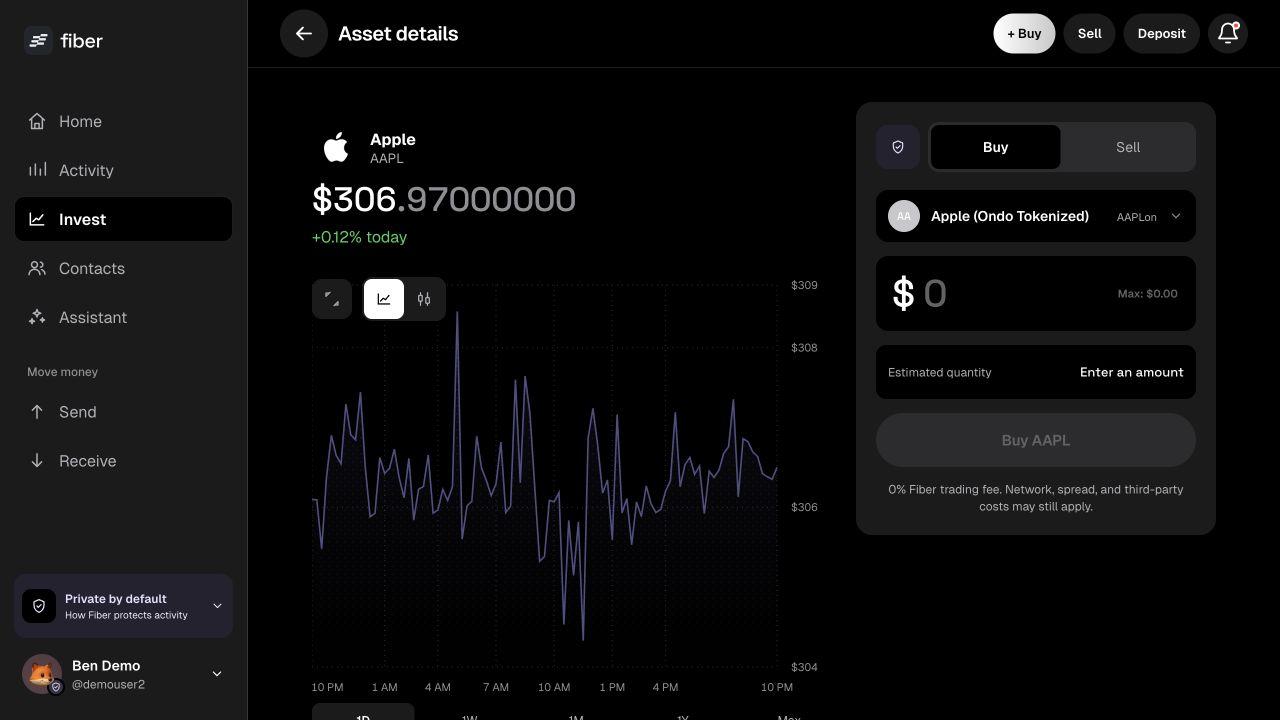Select the Sell tab in trade panel
Screen dimensions: 1280x720
(x=1128, y=147)
